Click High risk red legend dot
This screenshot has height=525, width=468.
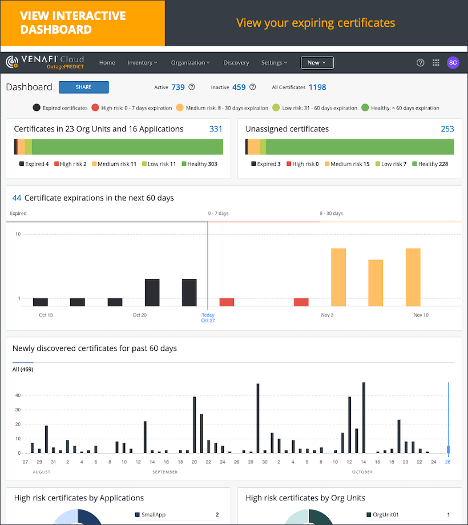(x=95, y=107)
